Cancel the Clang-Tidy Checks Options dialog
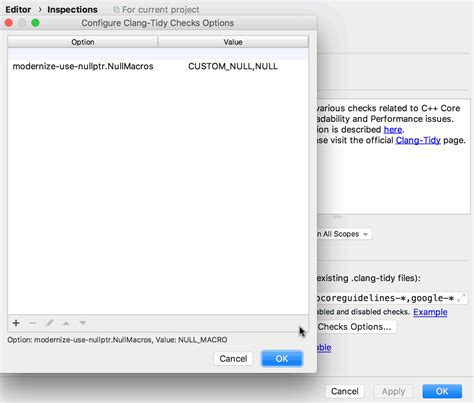 [233, 359]
